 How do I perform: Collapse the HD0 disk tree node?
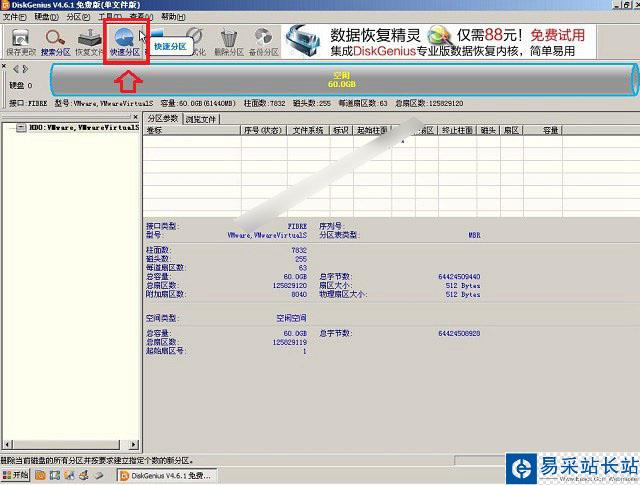[x=21, y=128]
